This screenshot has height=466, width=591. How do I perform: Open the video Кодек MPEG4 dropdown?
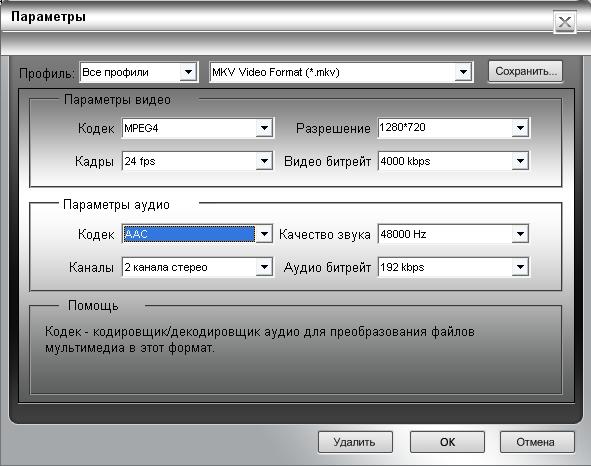pos(264,128)
